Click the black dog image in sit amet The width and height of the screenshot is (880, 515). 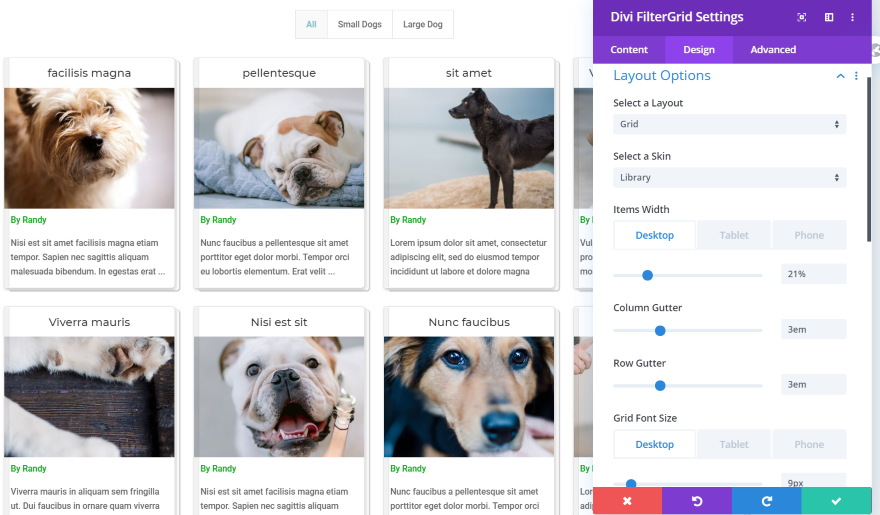click(x=469, y=148)
